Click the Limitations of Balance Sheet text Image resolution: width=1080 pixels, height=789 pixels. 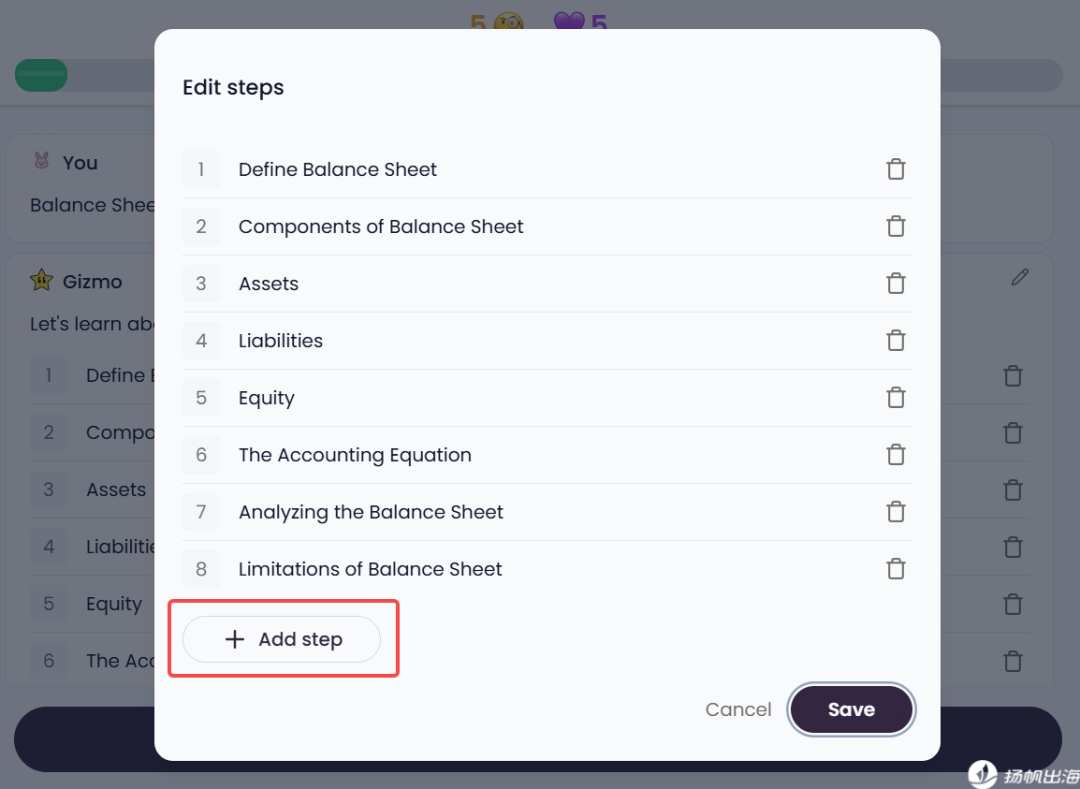coord(370,569)
